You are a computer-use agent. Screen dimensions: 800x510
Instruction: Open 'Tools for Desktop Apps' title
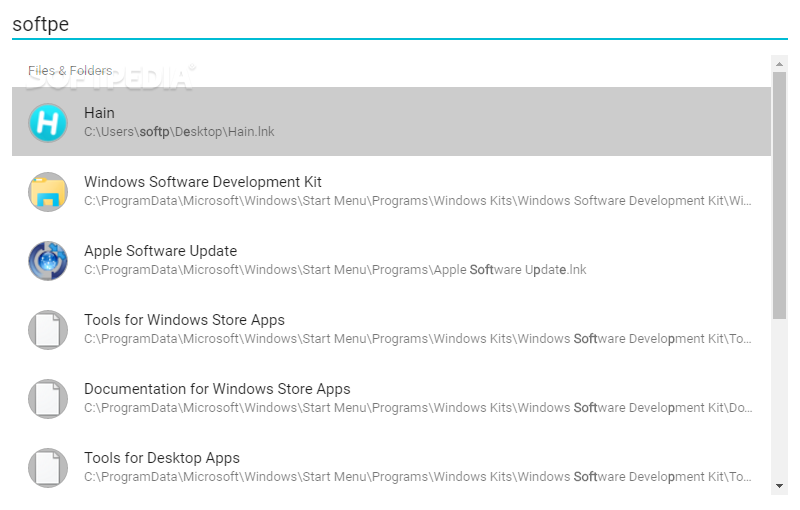[162, 458]
